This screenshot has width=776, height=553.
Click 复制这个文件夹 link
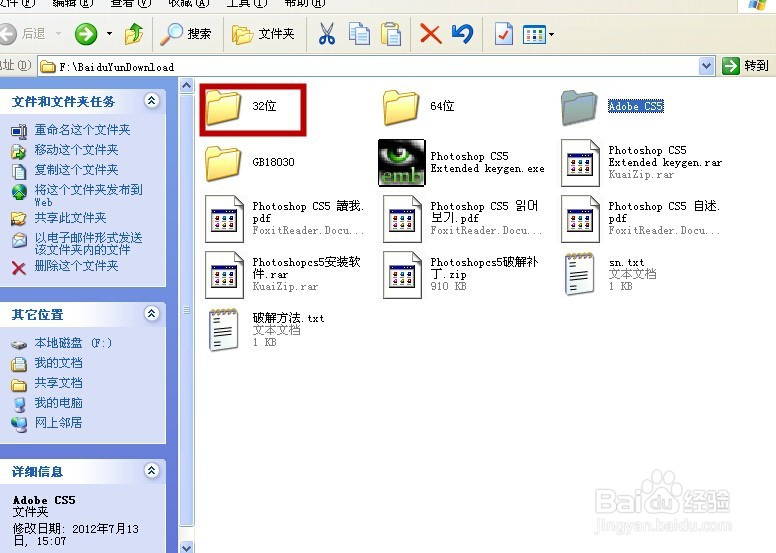click(76, 169)
